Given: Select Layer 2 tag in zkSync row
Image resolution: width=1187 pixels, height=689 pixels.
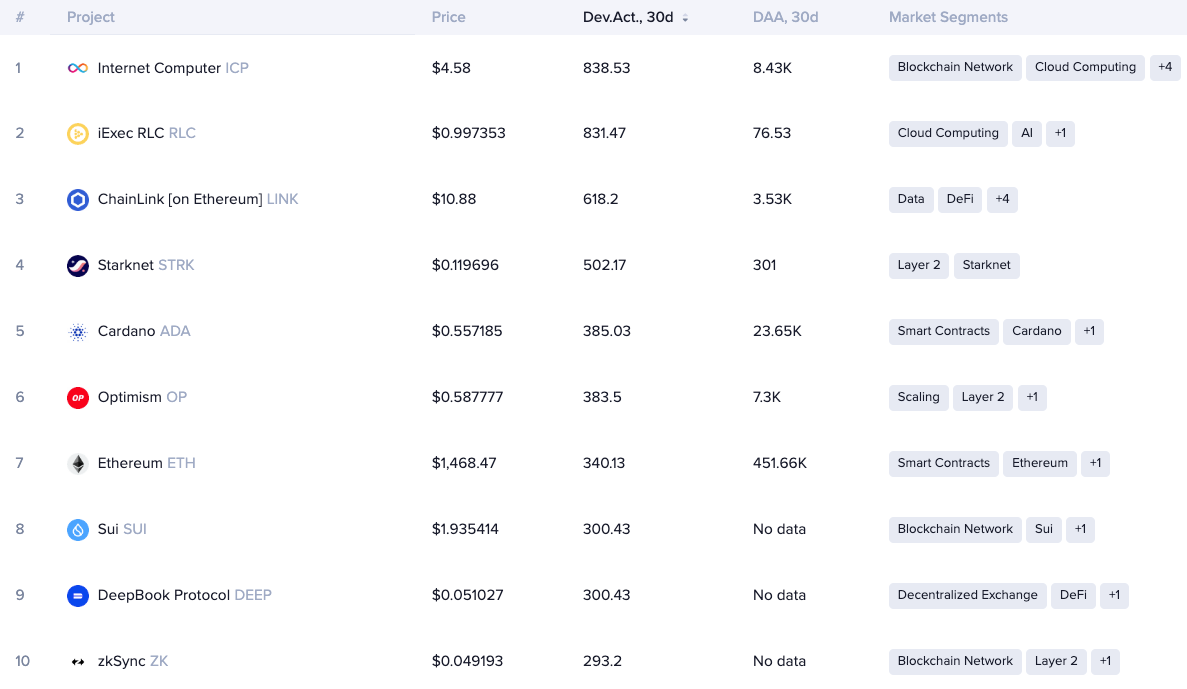Looking at the screenshot, I should [1056, 661].
